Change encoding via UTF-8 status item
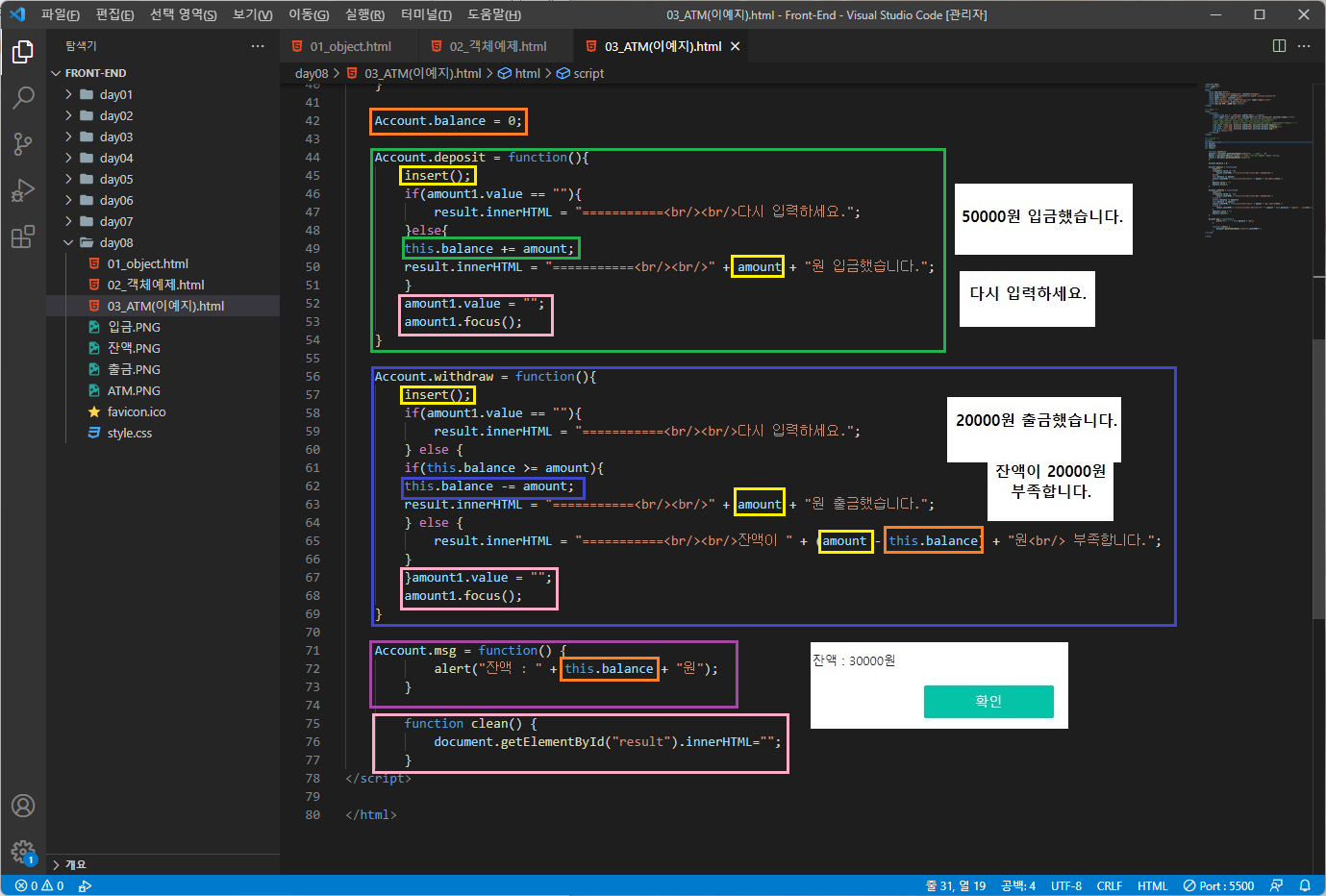Image resolution: width=1326 pixels, height=896 pixels. tap(1066, 885)
